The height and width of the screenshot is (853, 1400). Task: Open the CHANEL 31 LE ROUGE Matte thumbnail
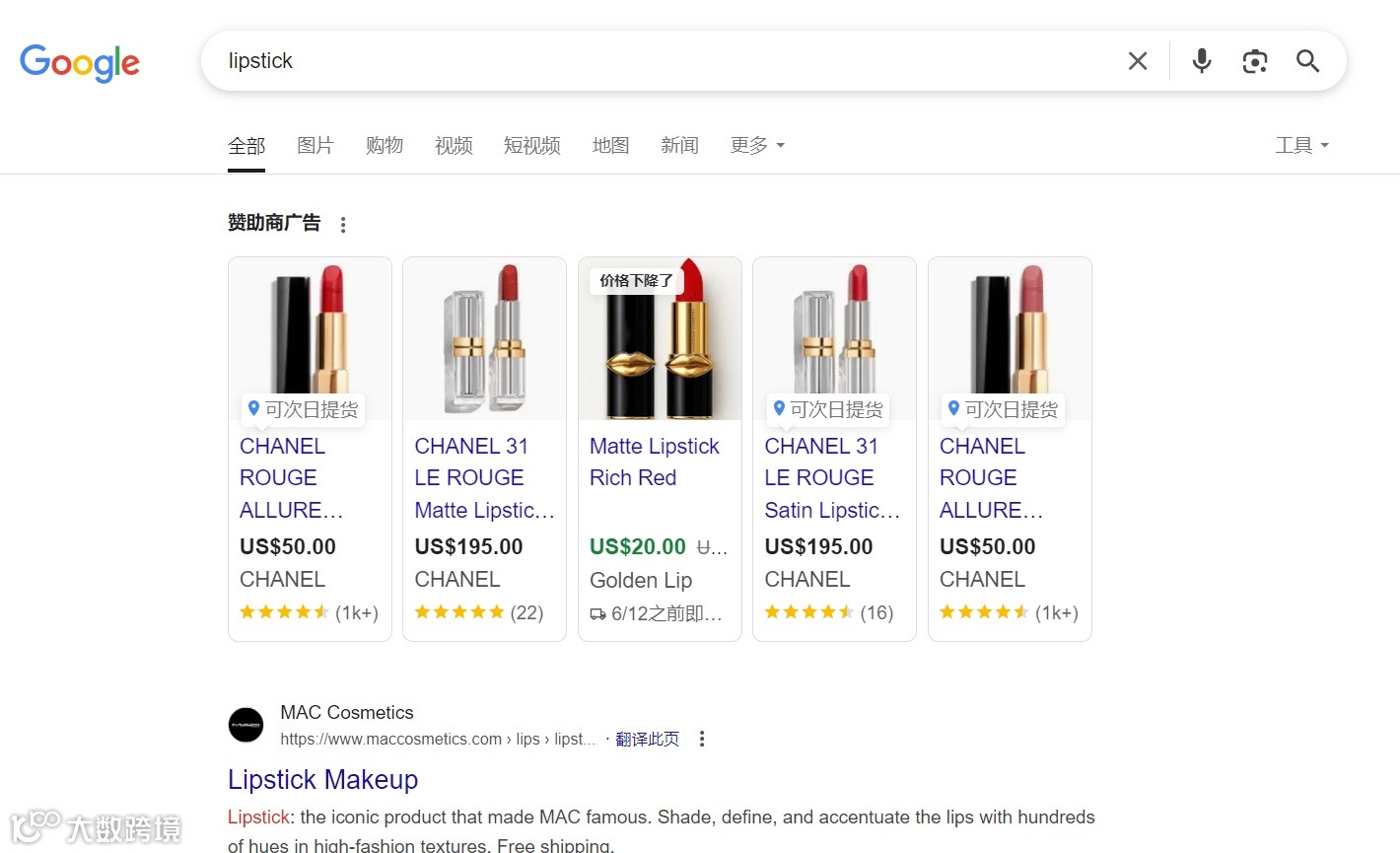[x=484, y=339]
